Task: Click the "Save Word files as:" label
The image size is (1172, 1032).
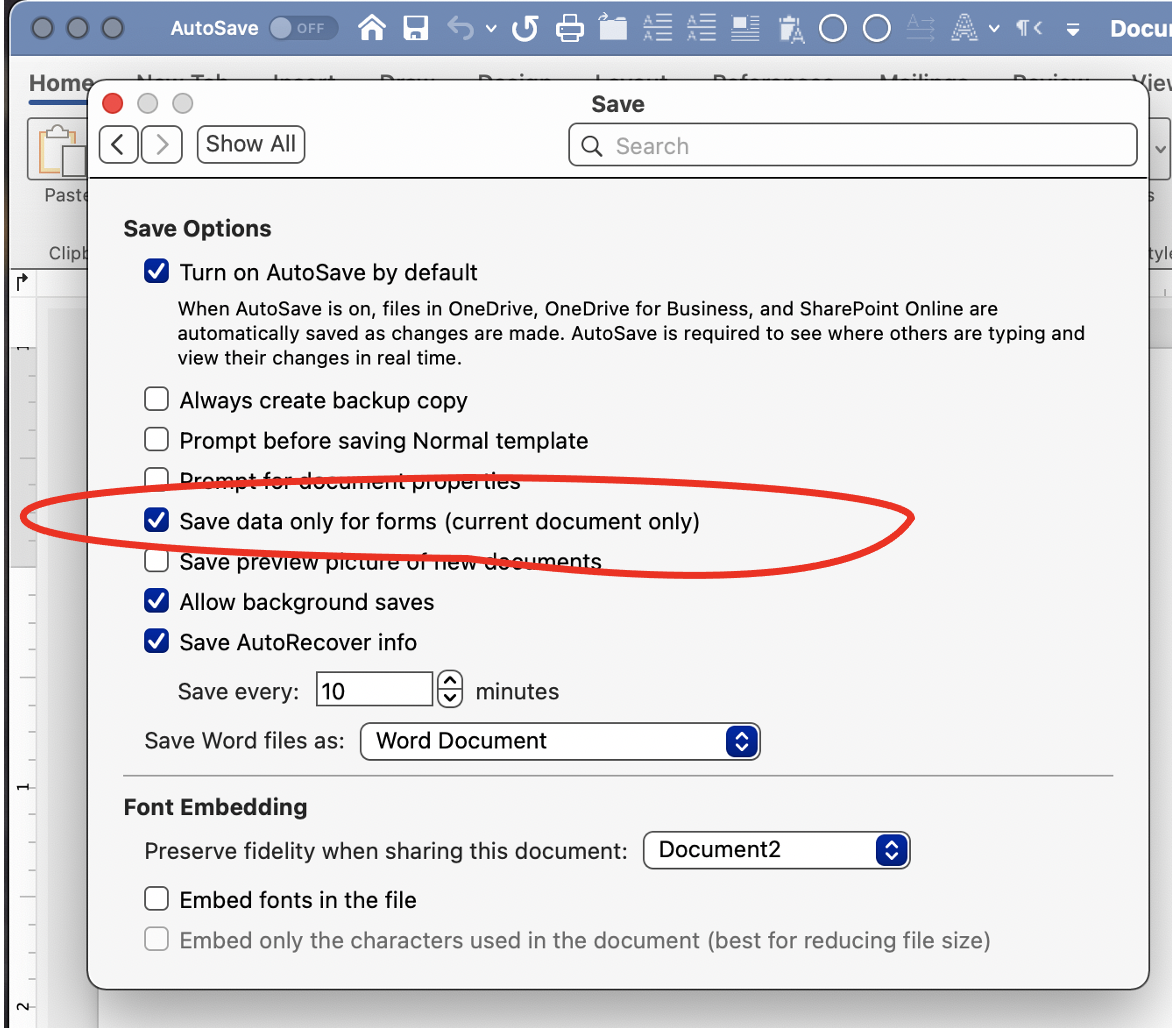Action: pos(244,741)
